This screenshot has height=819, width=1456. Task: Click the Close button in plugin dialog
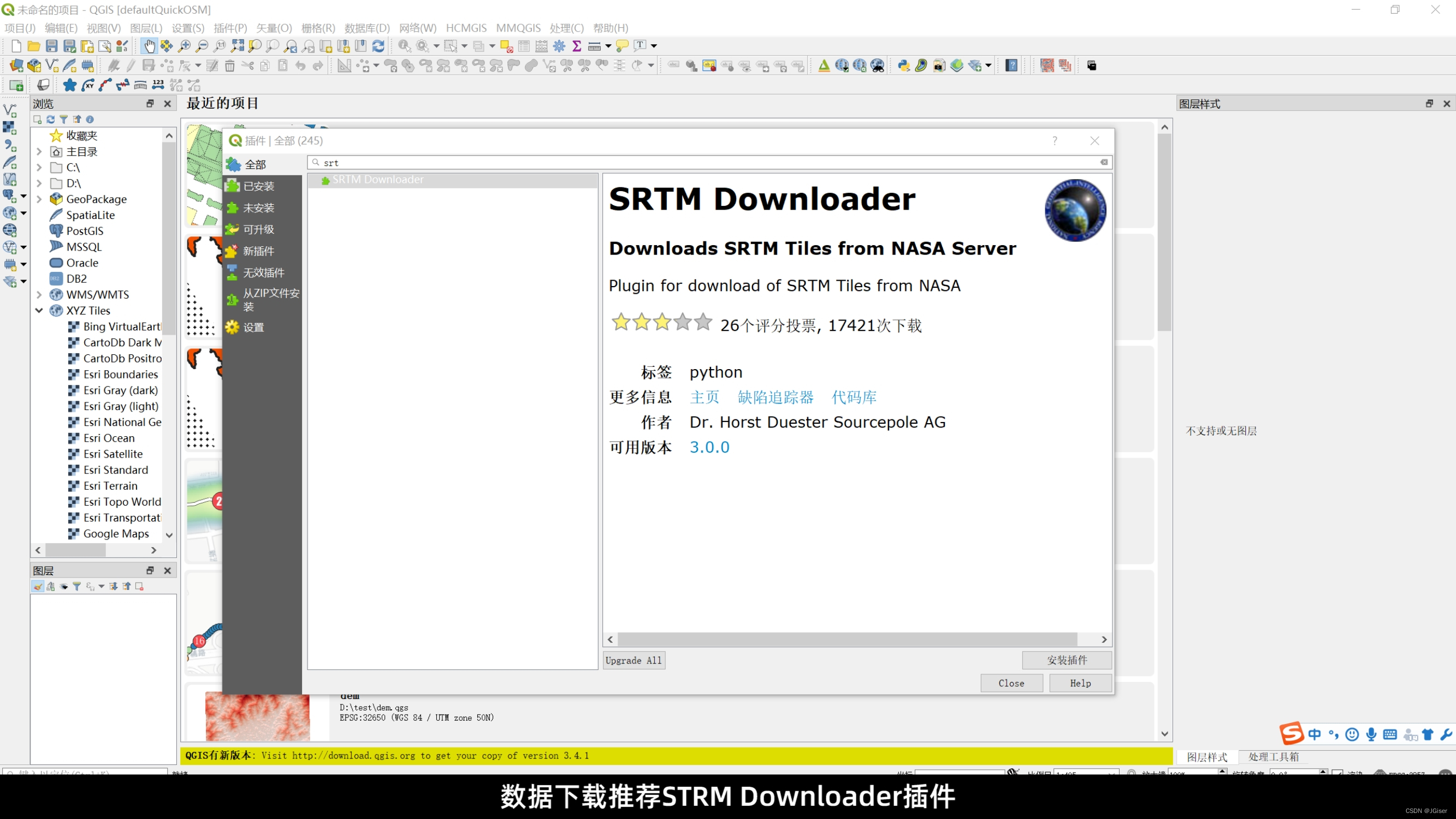tap(1011, 683)
